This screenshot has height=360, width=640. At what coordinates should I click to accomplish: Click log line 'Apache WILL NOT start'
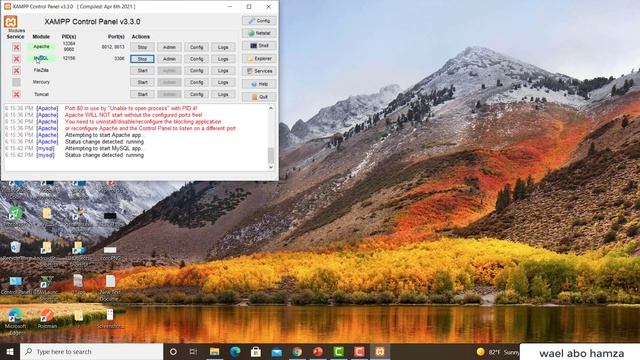133,115
